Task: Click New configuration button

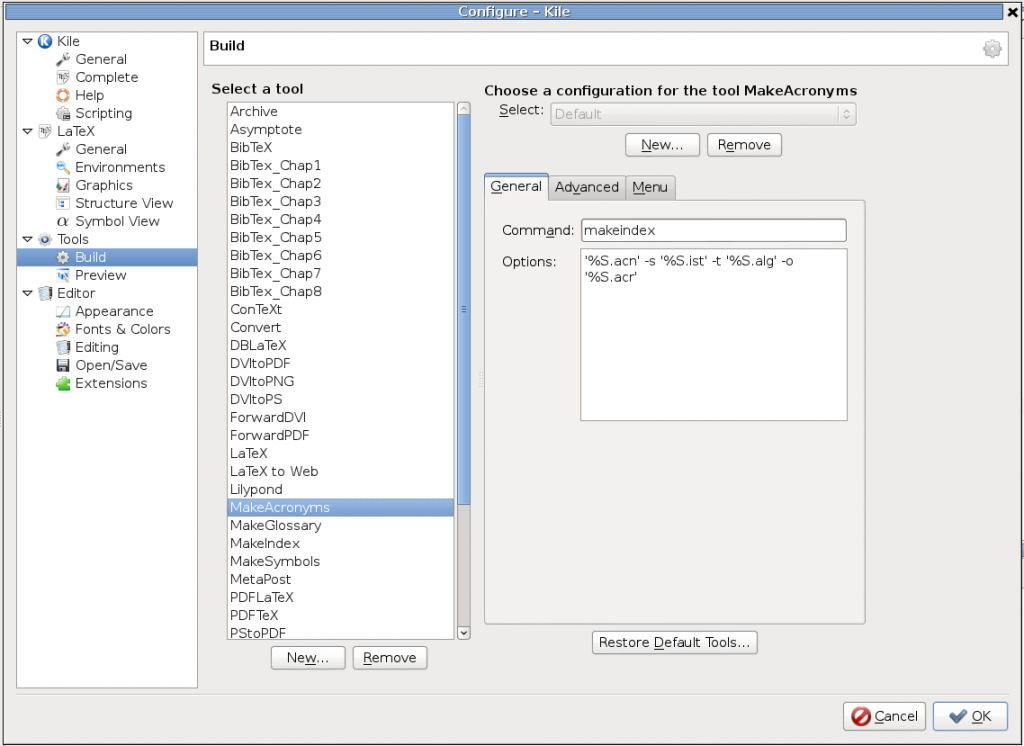Action: point(662,145)
